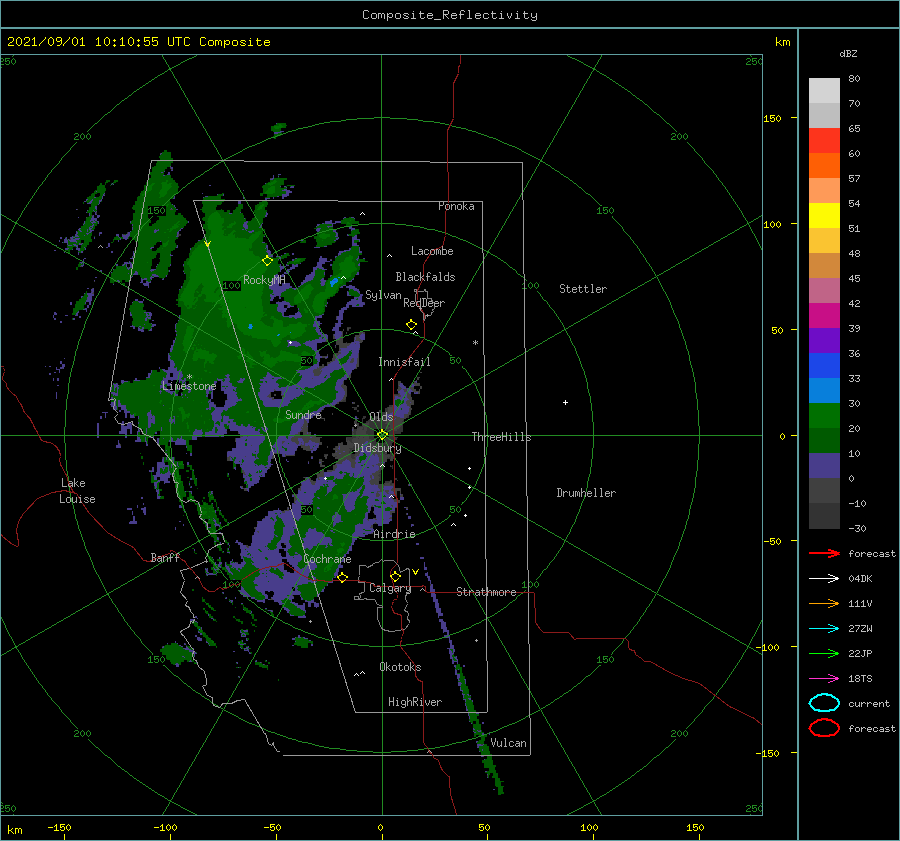The width and height of the screenshot is (900, 841).
Task: Click the Banff label
Action: point(165,557)
